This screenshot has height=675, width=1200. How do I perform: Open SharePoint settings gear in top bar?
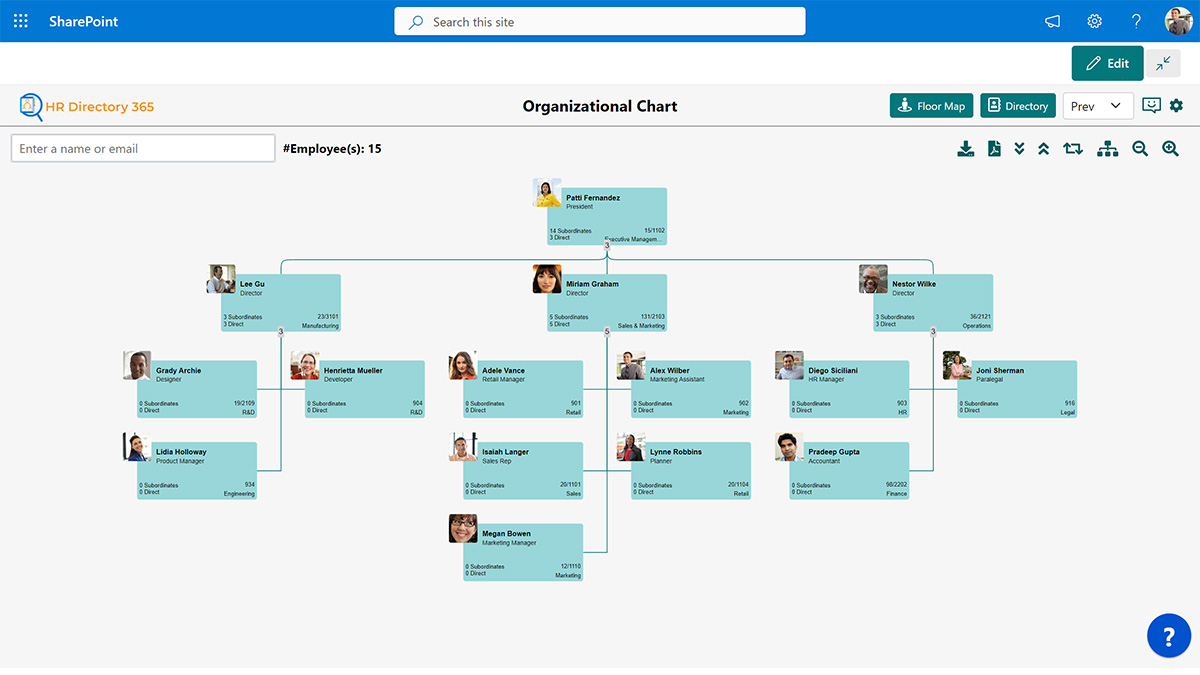1094,20
